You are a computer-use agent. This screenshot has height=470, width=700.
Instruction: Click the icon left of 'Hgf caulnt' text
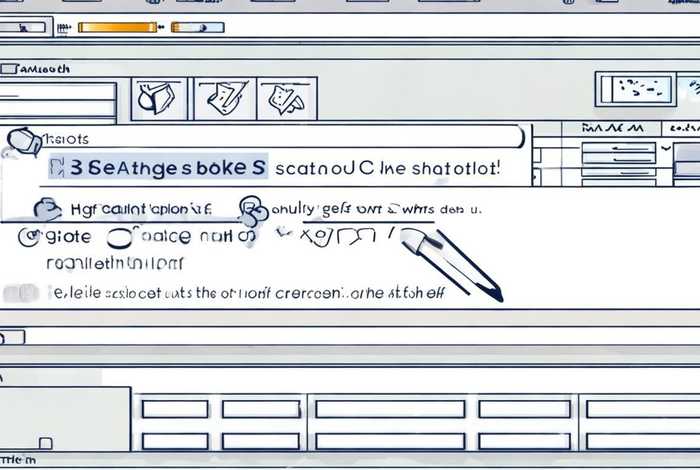click(47, 210)
